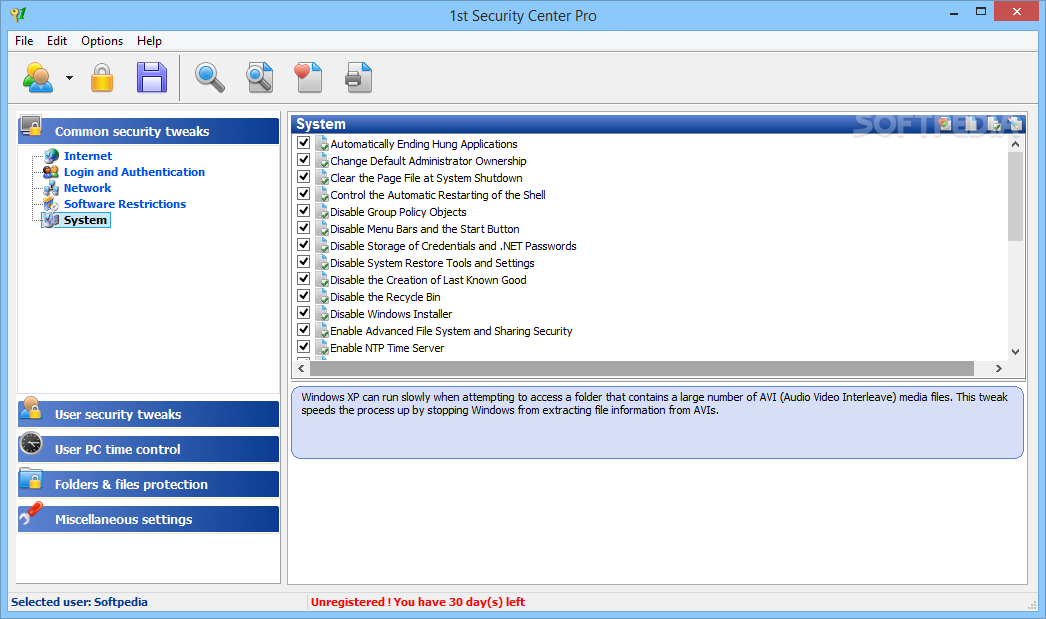Image resolution: width=1046 pixels, height=619 pixels.
Task: Uncheck Disable System Restore Tools and Settings
Action: (304, 262)
